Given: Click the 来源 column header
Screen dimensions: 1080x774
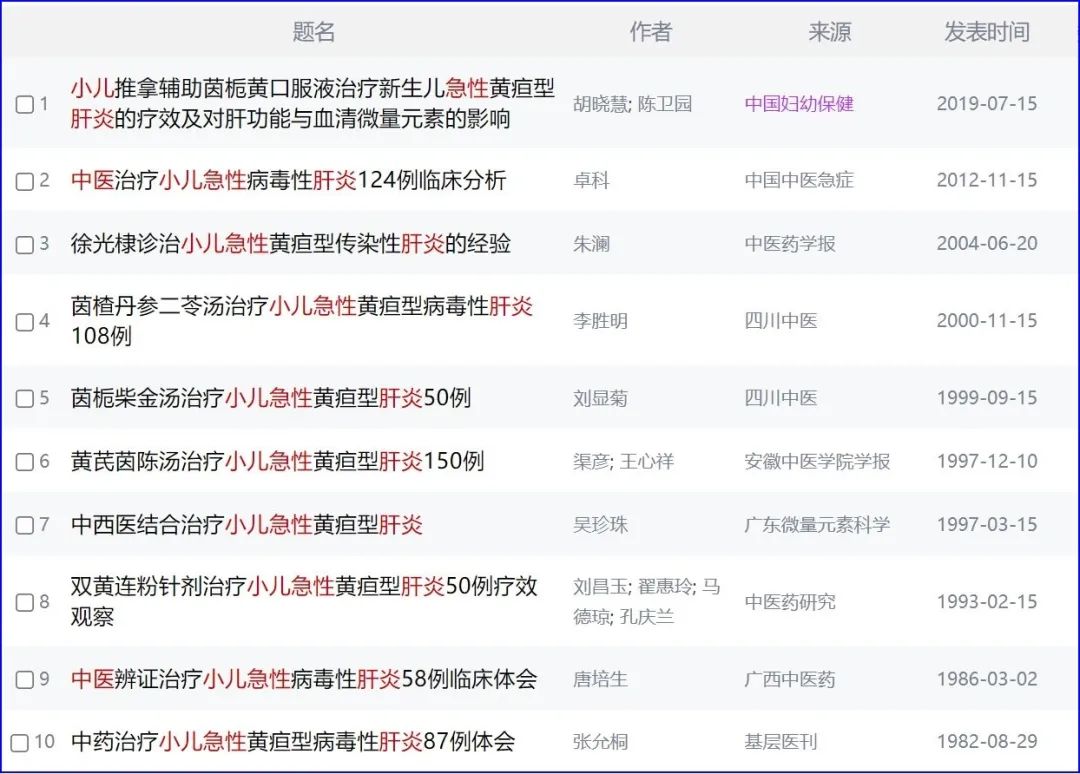Looking at the screenshot, I should point(831,31).
